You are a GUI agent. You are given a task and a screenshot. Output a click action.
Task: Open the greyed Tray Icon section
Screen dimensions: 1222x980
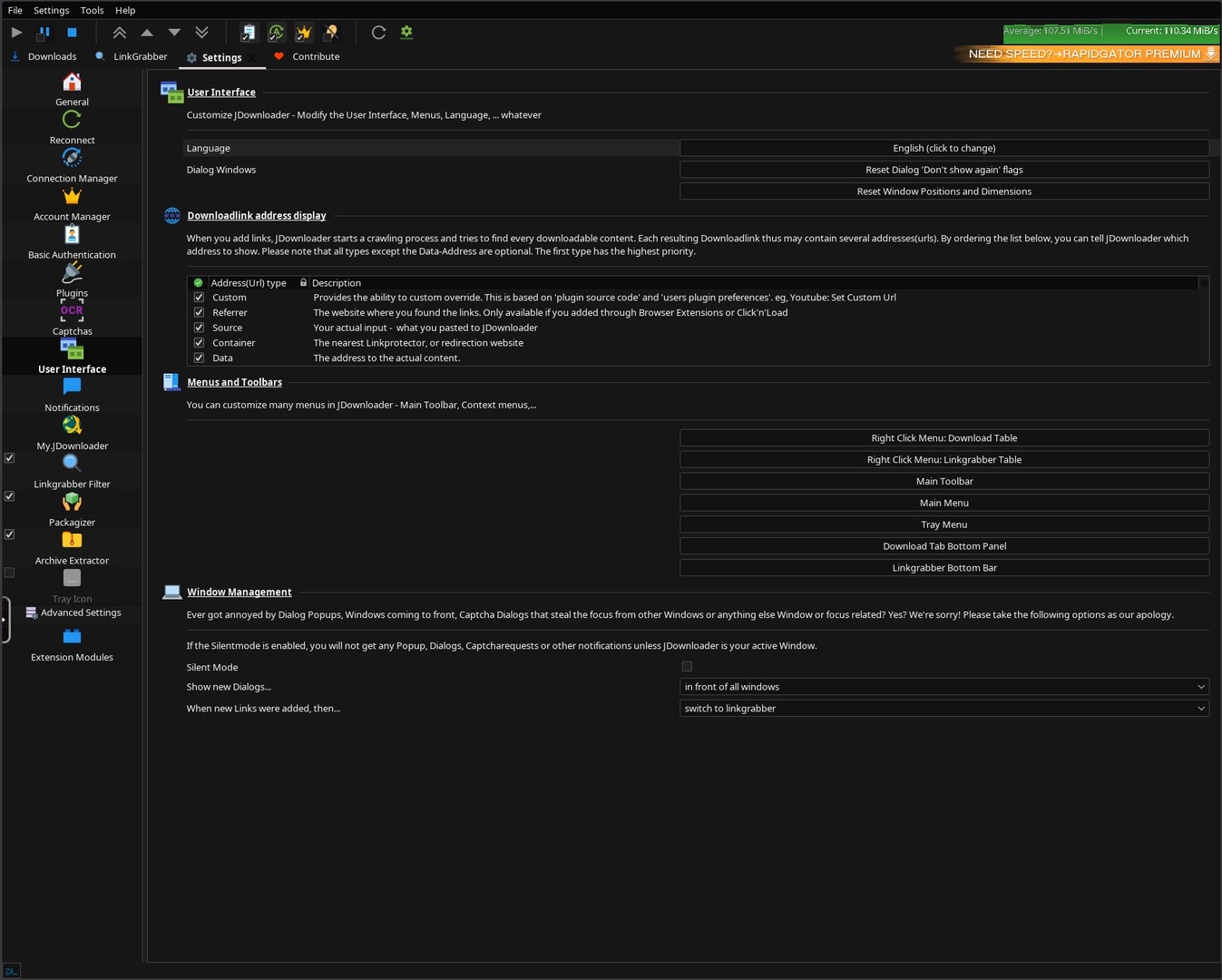pyautogui.click(x=72, y=586)
